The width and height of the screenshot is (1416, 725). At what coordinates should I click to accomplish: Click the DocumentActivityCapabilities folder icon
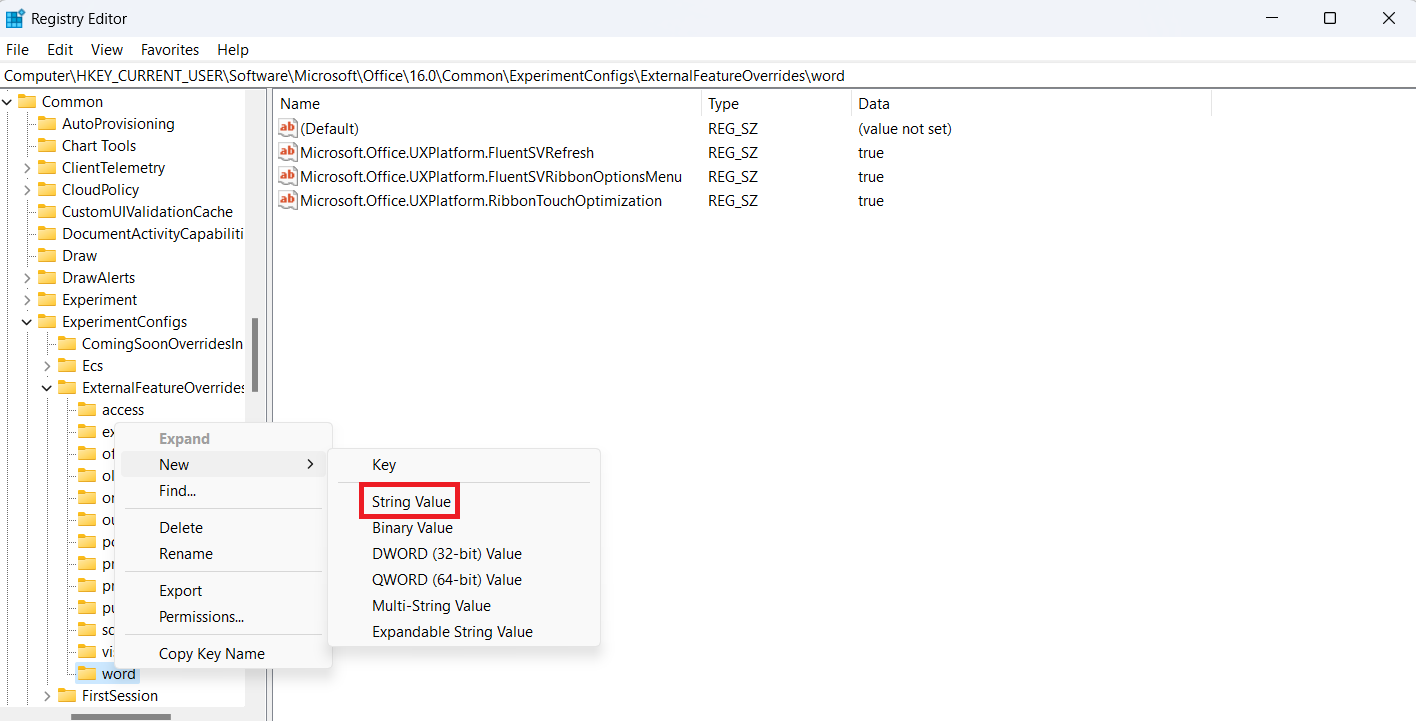[47, 234]
